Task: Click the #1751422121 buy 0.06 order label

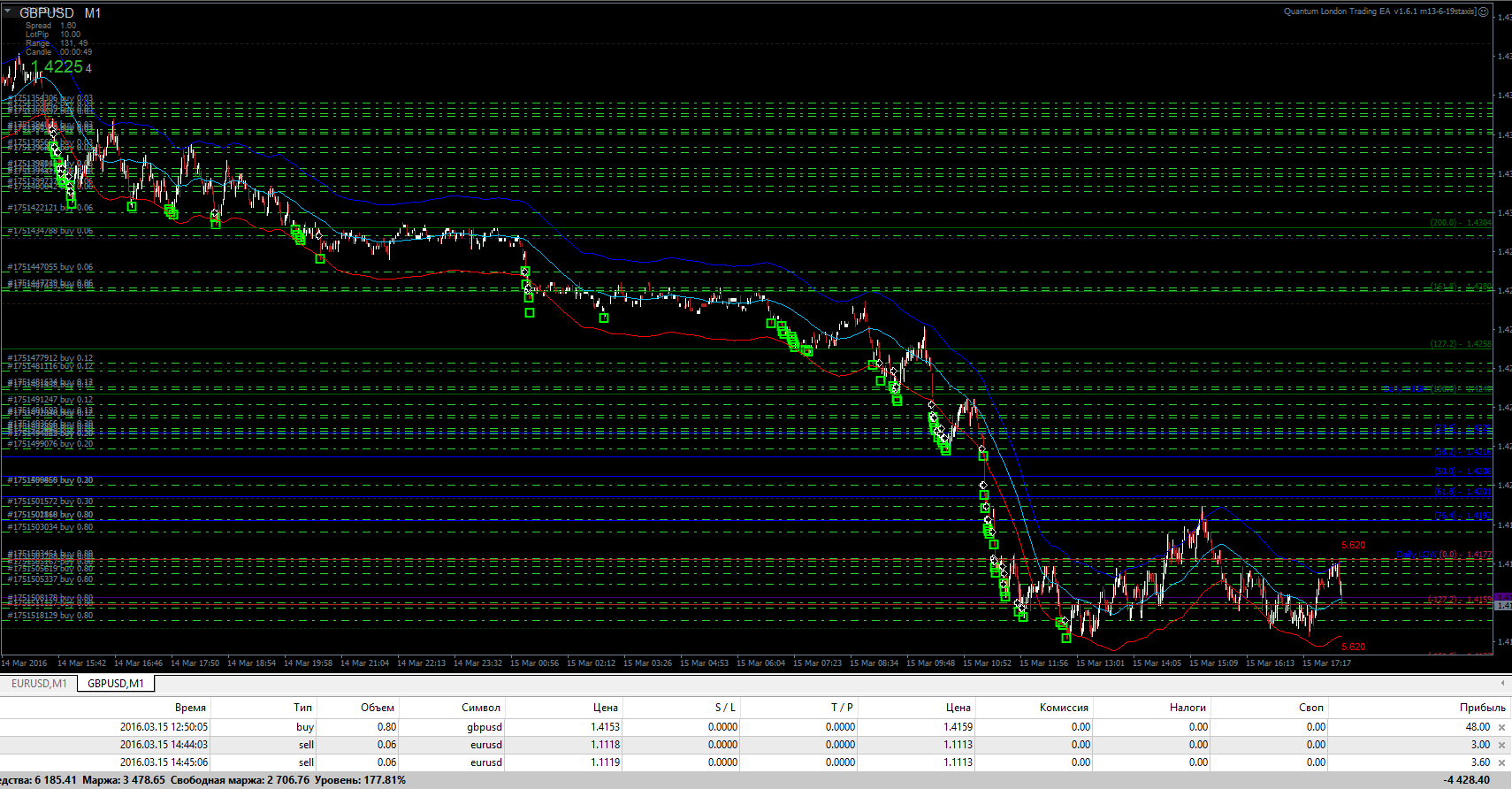Action: pos(50,208)
